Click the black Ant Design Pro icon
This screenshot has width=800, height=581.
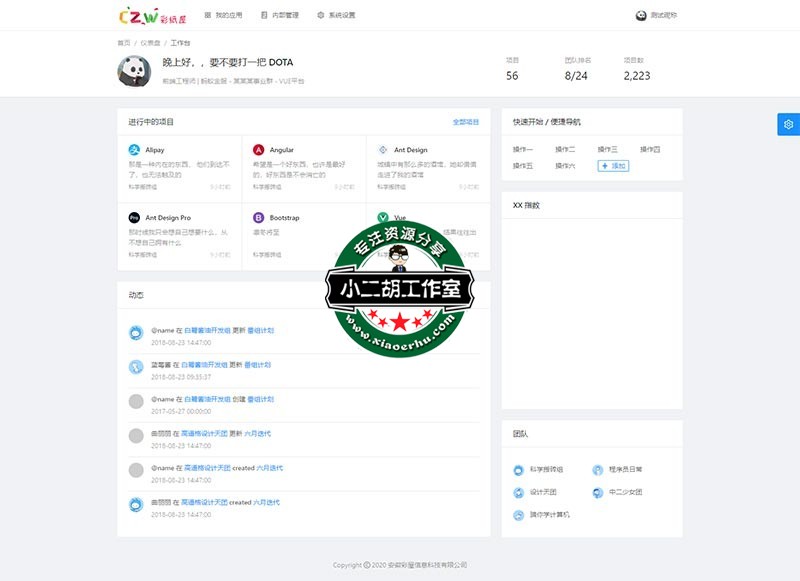[134, 217]
